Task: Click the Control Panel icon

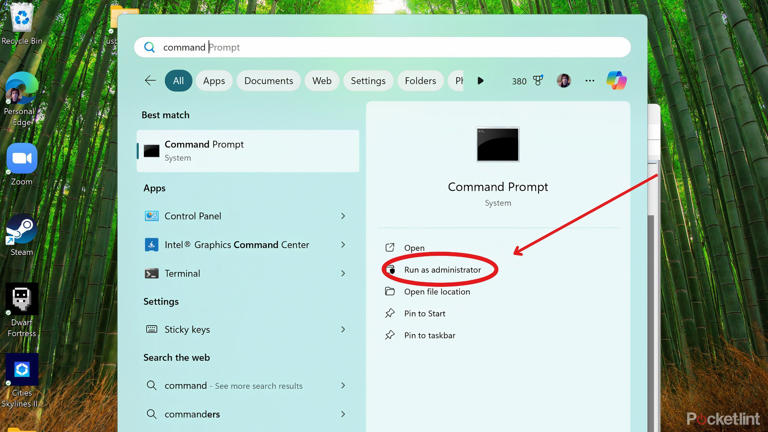Action: tap(151, 216)
